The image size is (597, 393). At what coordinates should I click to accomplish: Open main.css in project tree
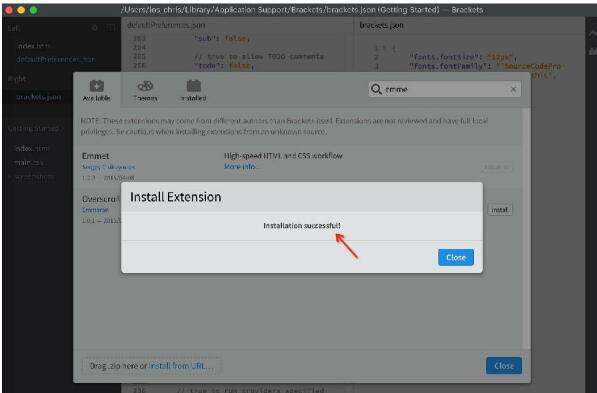[x=29, y=162]
